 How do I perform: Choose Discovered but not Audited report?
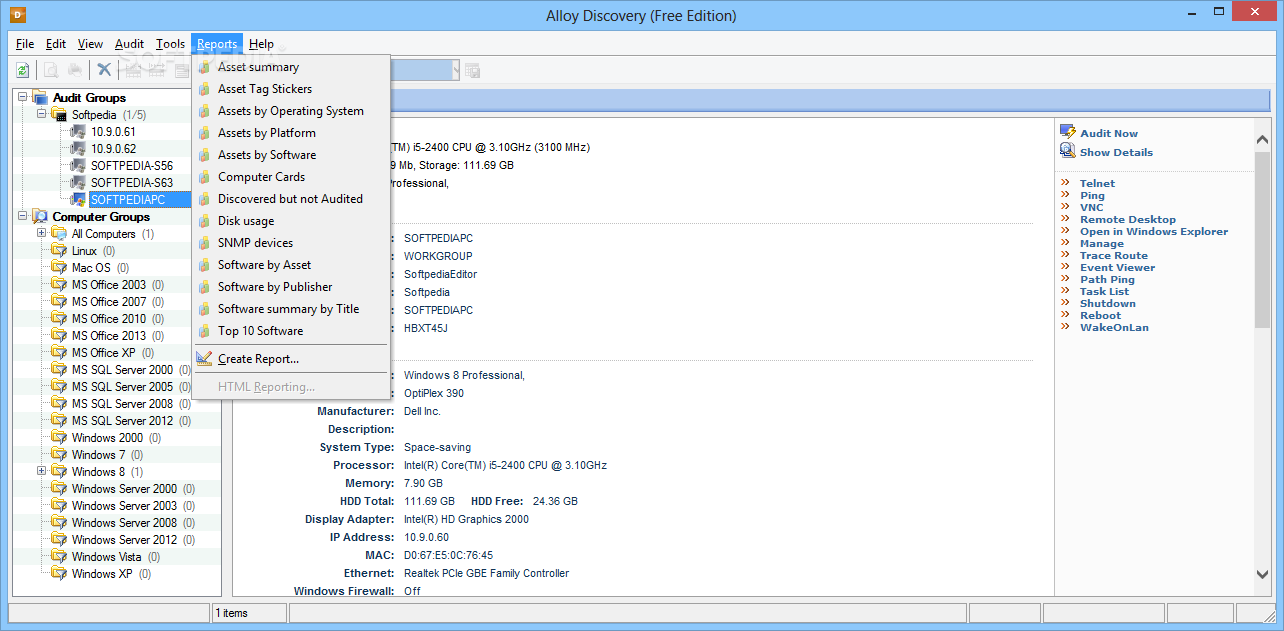(x=290, y=199)
